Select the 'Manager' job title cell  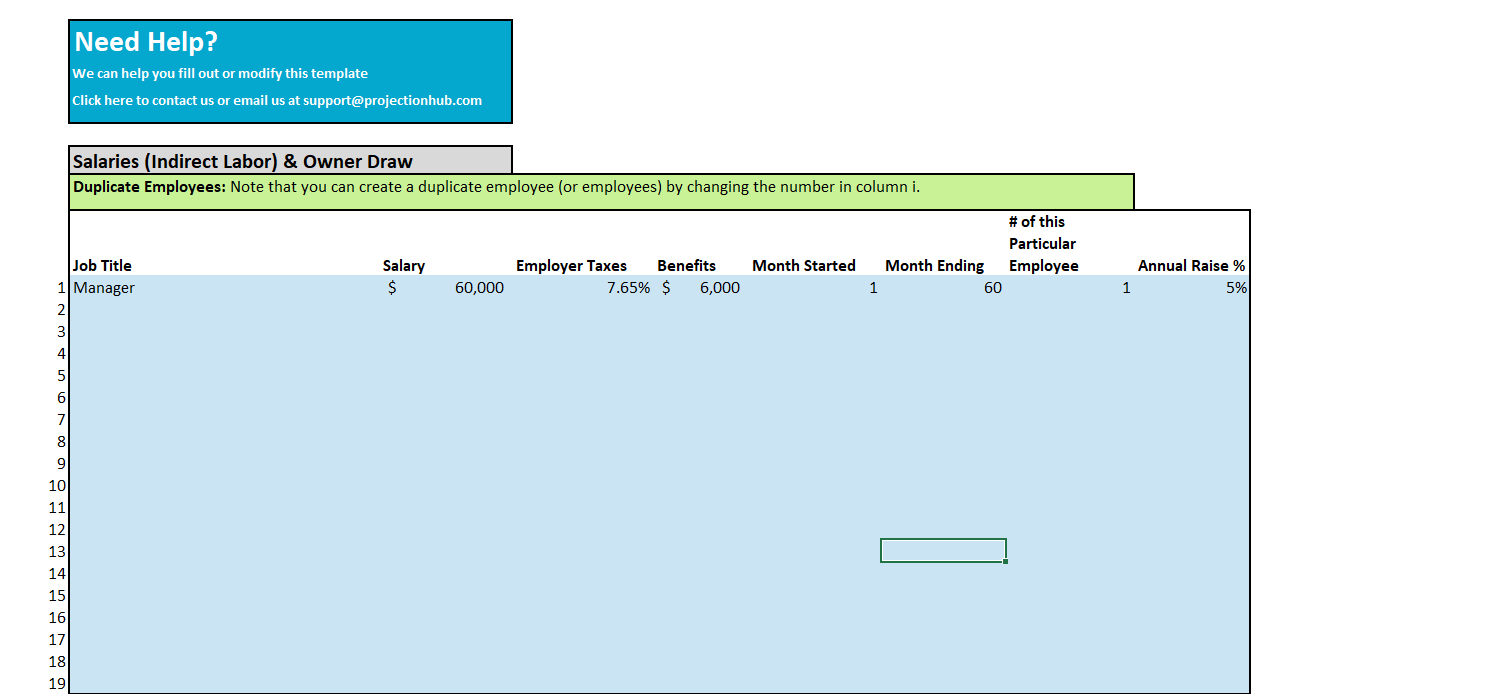225,287
